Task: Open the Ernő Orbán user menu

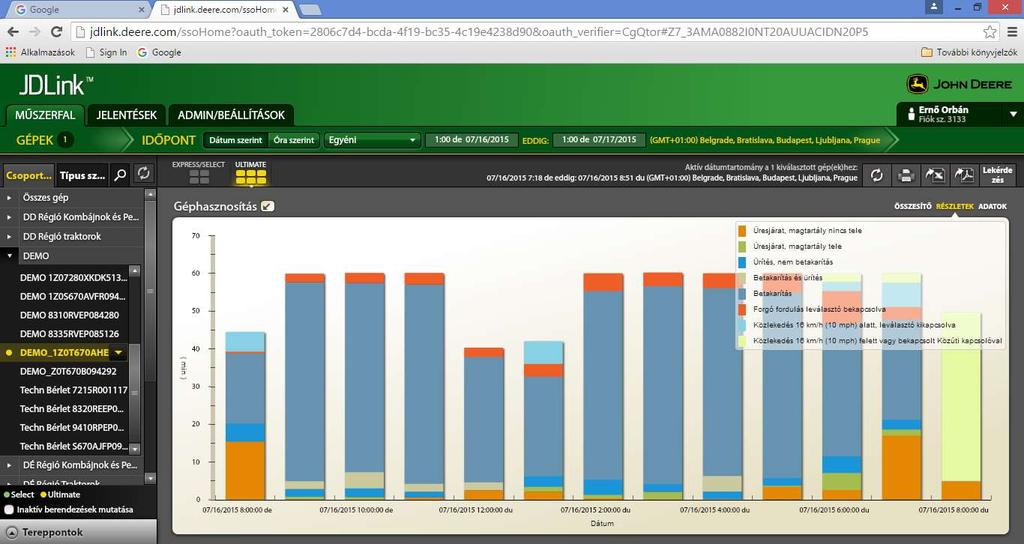Action: (x=959, y=114)
